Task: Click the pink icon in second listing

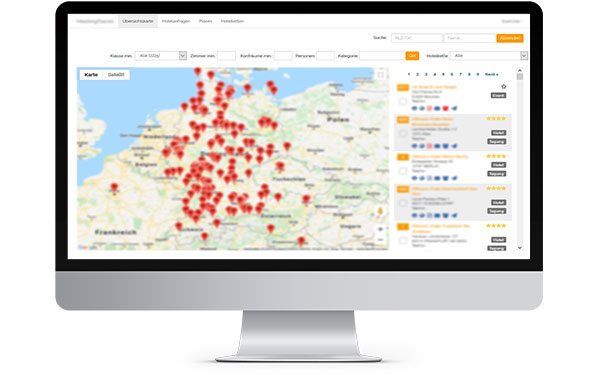Action: (x=429, y=146)
